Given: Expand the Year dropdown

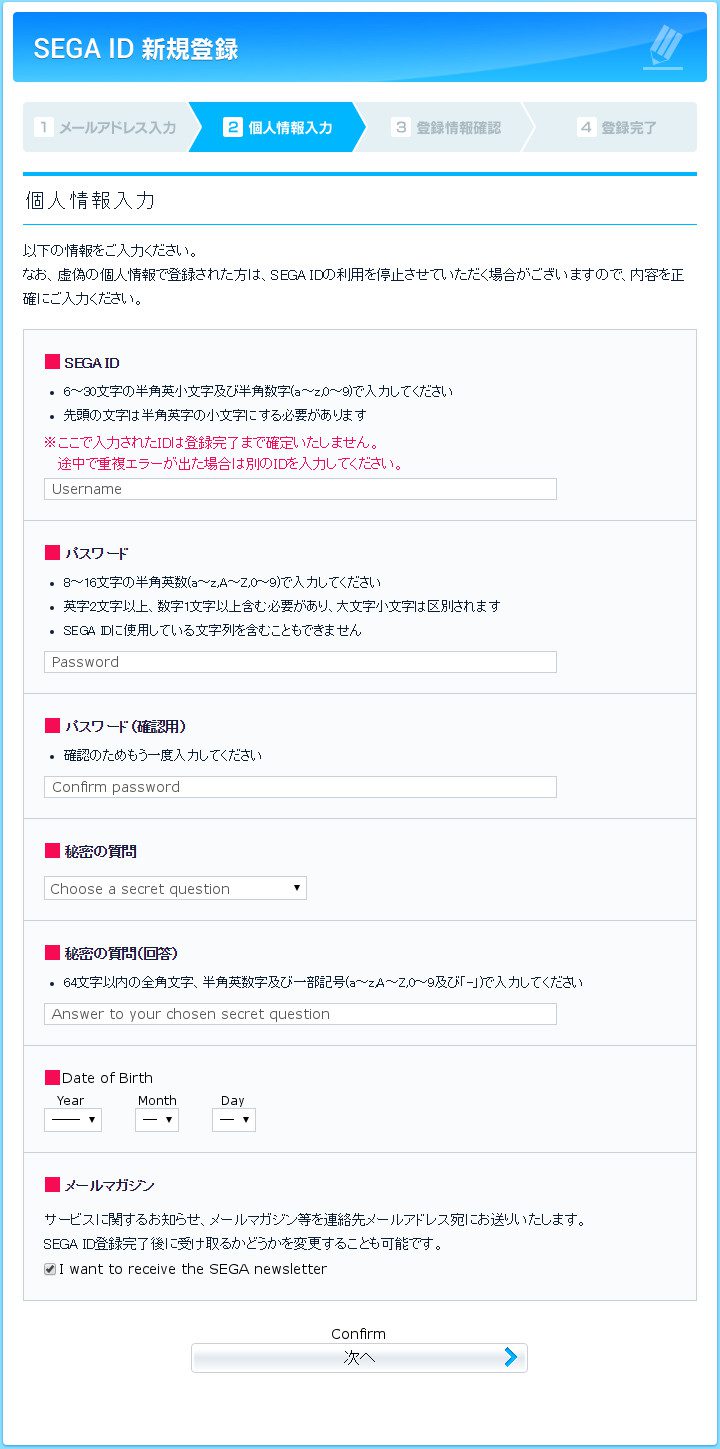Looking at the screenshot, I should click(73, 1120).
